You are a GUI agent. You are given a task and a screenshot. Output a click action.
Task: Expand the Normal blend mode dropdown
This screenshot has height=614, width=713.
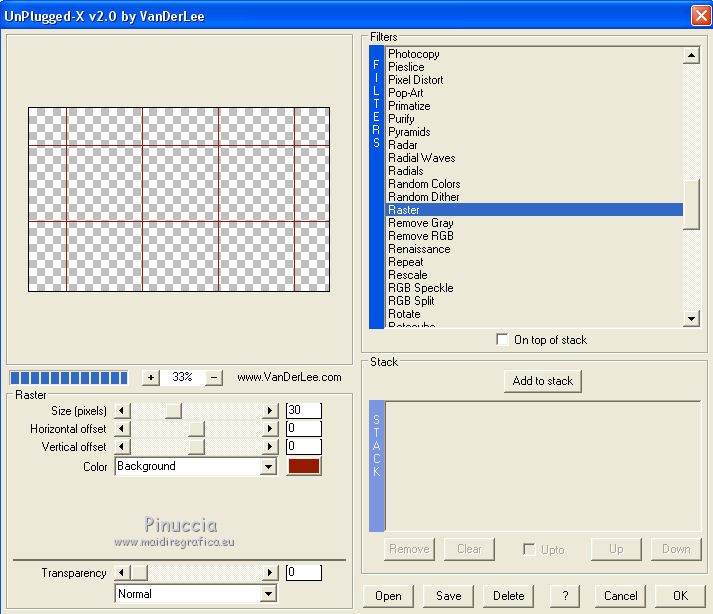268,594
